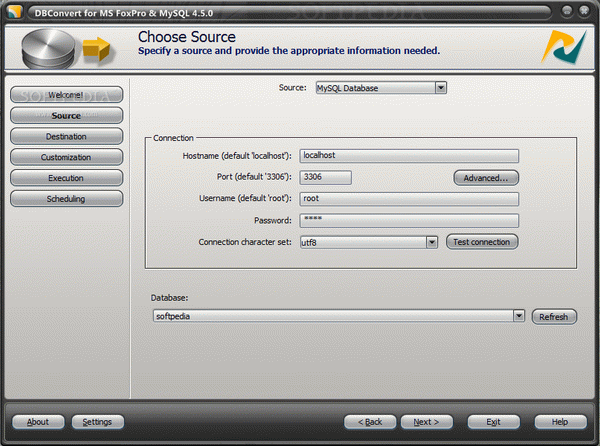Open the Scheduling step
This screenshot has width=600, height=446.
tap(67, 199)
